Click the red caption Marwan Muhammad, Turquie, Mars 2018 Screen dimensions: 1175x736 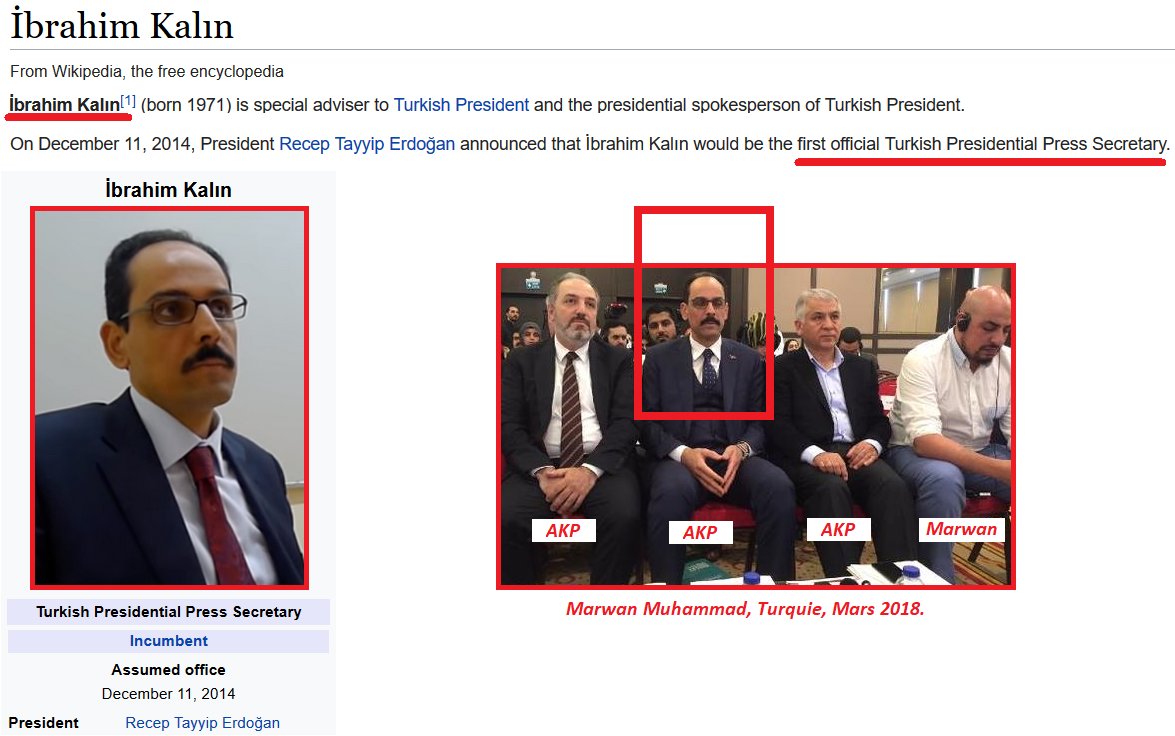pyautogui.click(x=745, y=609)
